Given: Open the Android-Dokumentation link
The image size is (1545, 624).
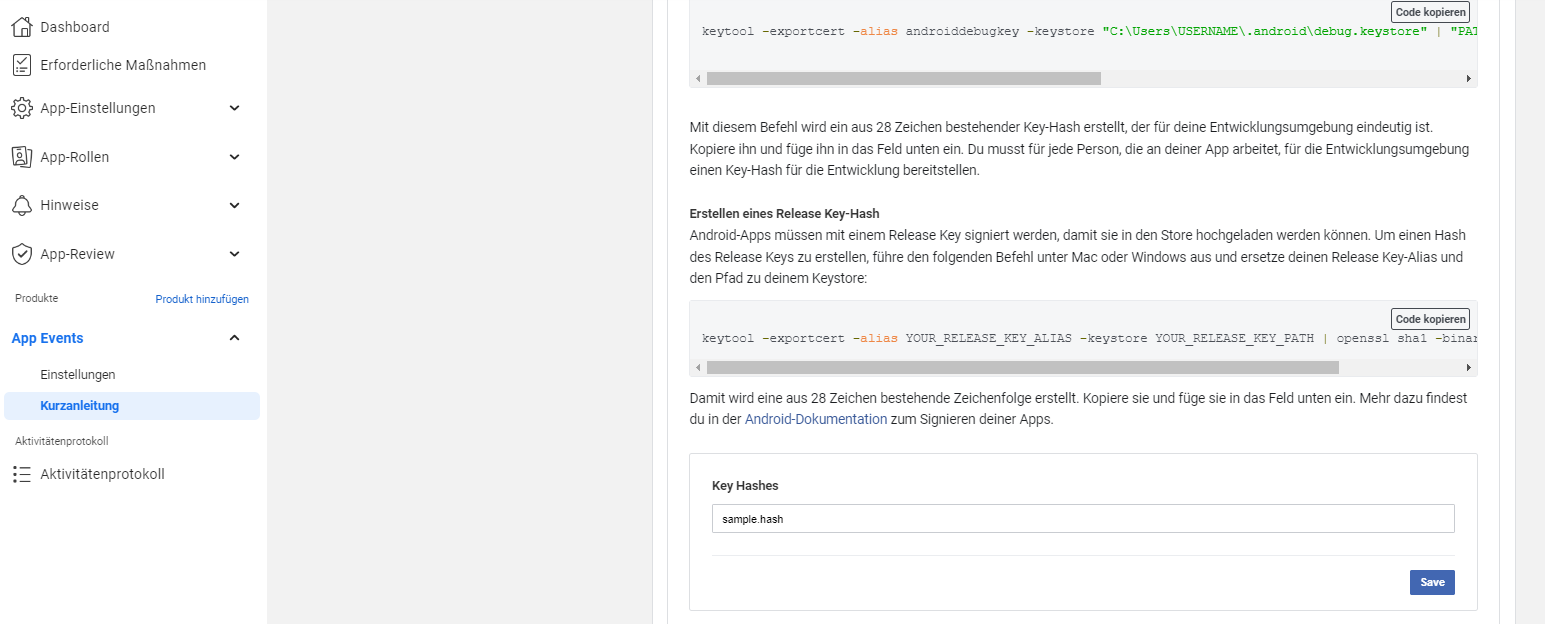Looking at the screenshot, I should pyautogui.click(x=816, y=419).
